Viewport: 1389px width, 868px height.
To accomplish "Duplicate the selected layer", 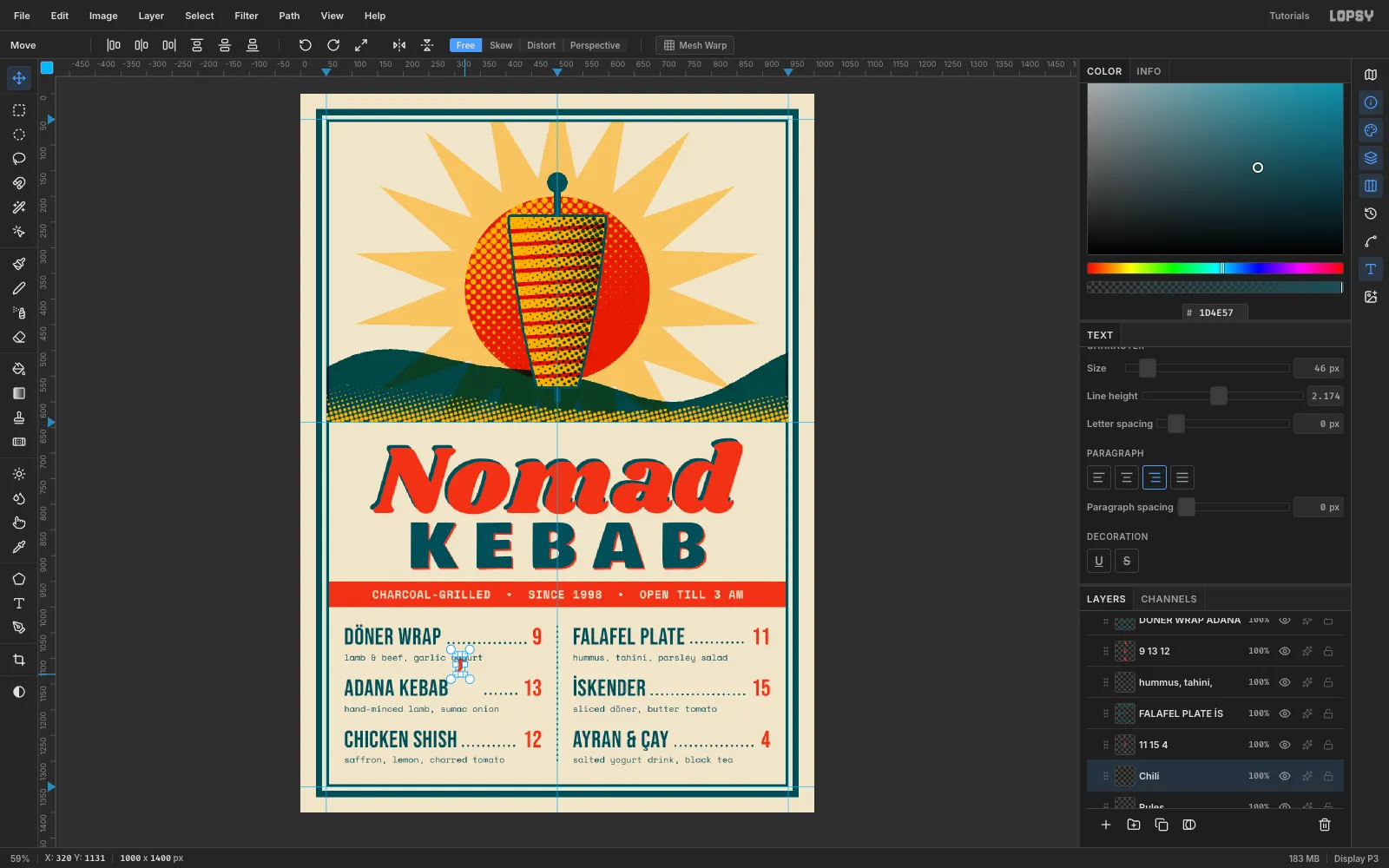I will [1162, 825].
